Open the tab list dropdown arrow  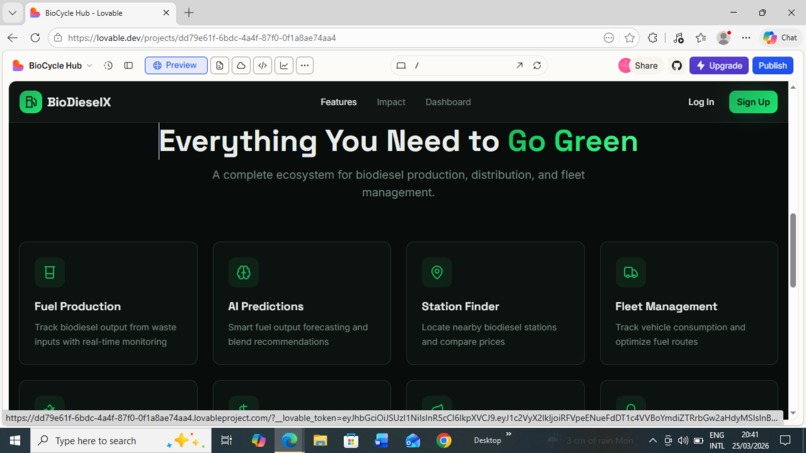pos(12,13)
